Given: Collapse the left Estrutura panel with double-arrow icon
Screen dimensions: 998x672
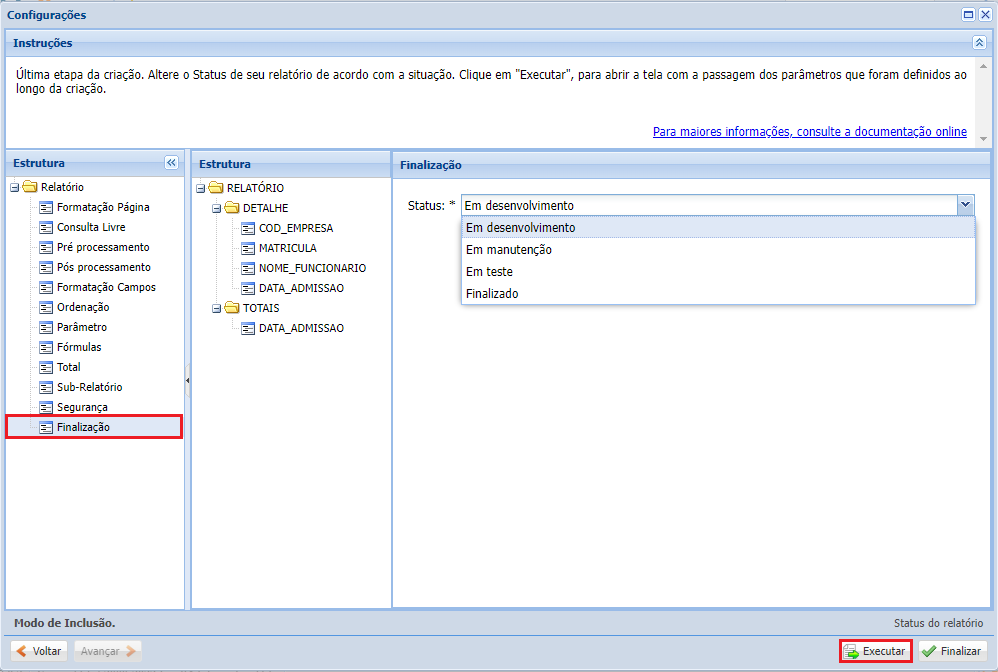Looking at the screenshot, I should point(171,163).
